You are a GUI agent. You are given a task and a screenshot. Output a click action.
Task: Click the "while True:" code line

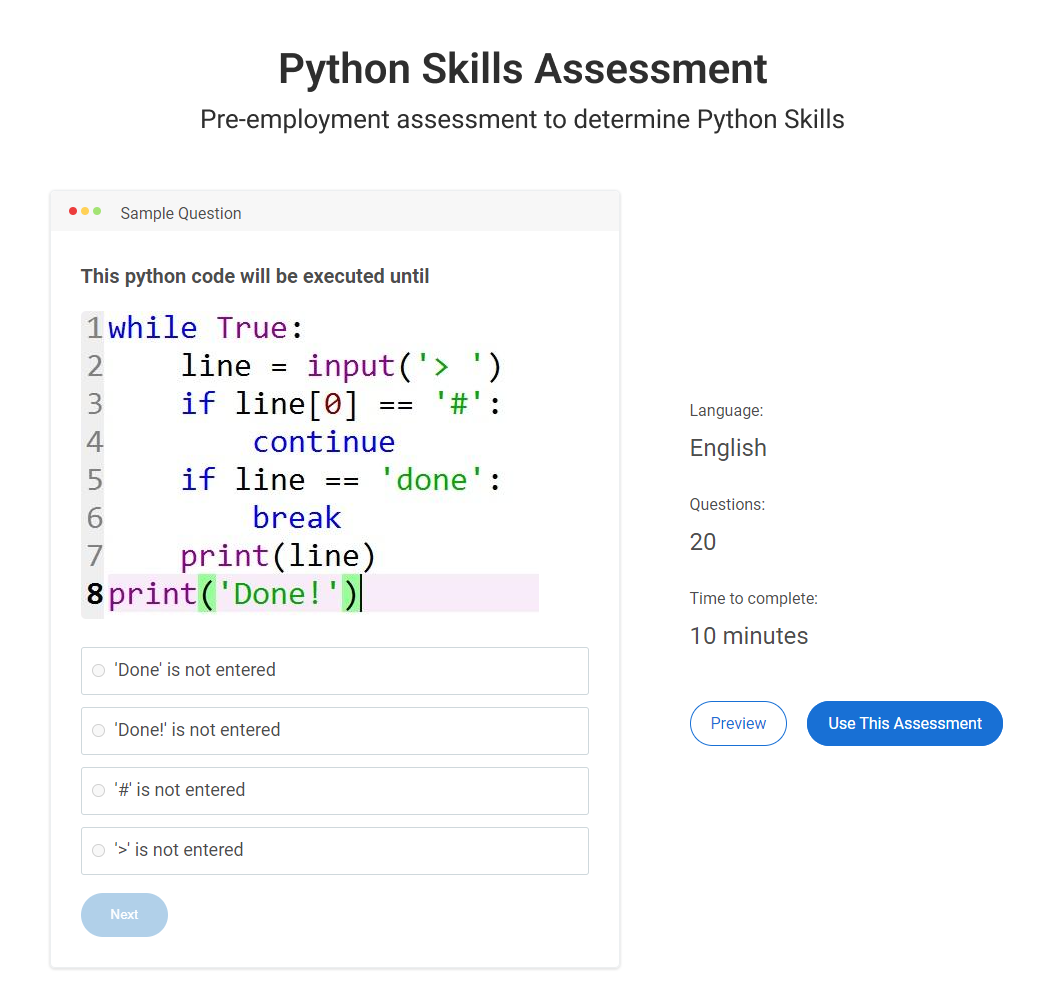[x=205, y=328]
